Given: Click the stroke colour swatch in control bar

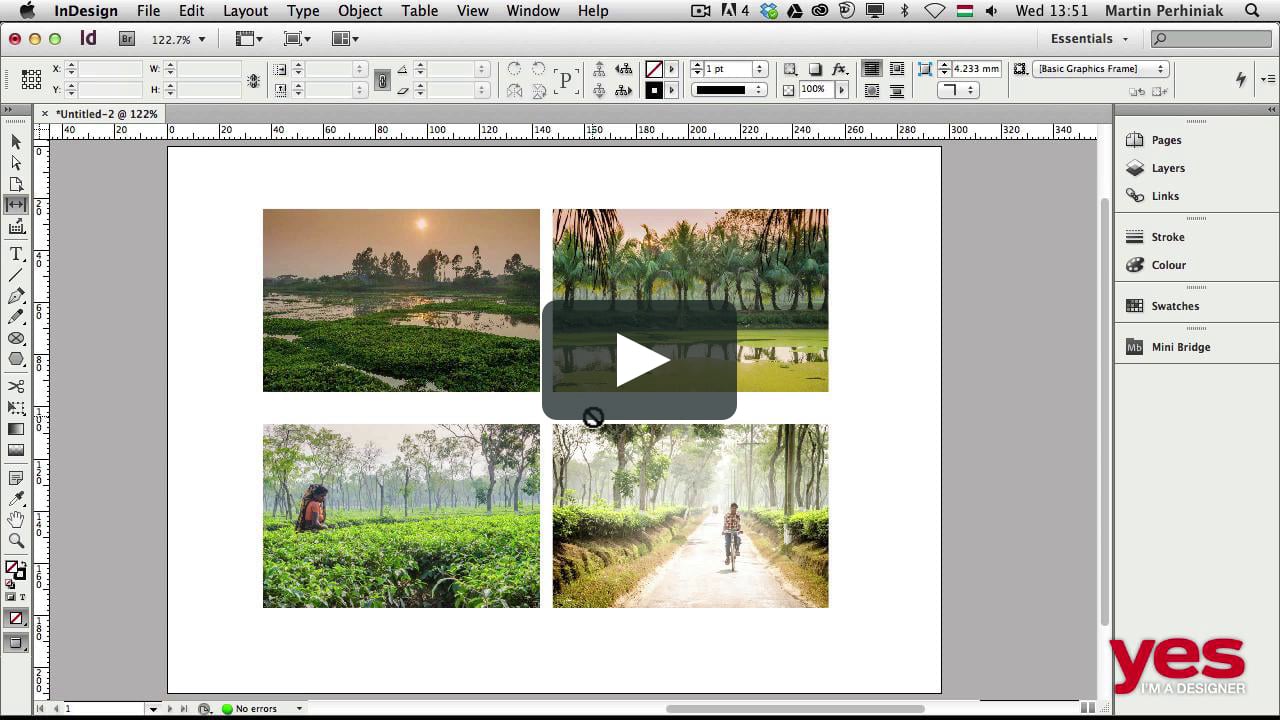Looking at the screenshot, I should [654, 90].
